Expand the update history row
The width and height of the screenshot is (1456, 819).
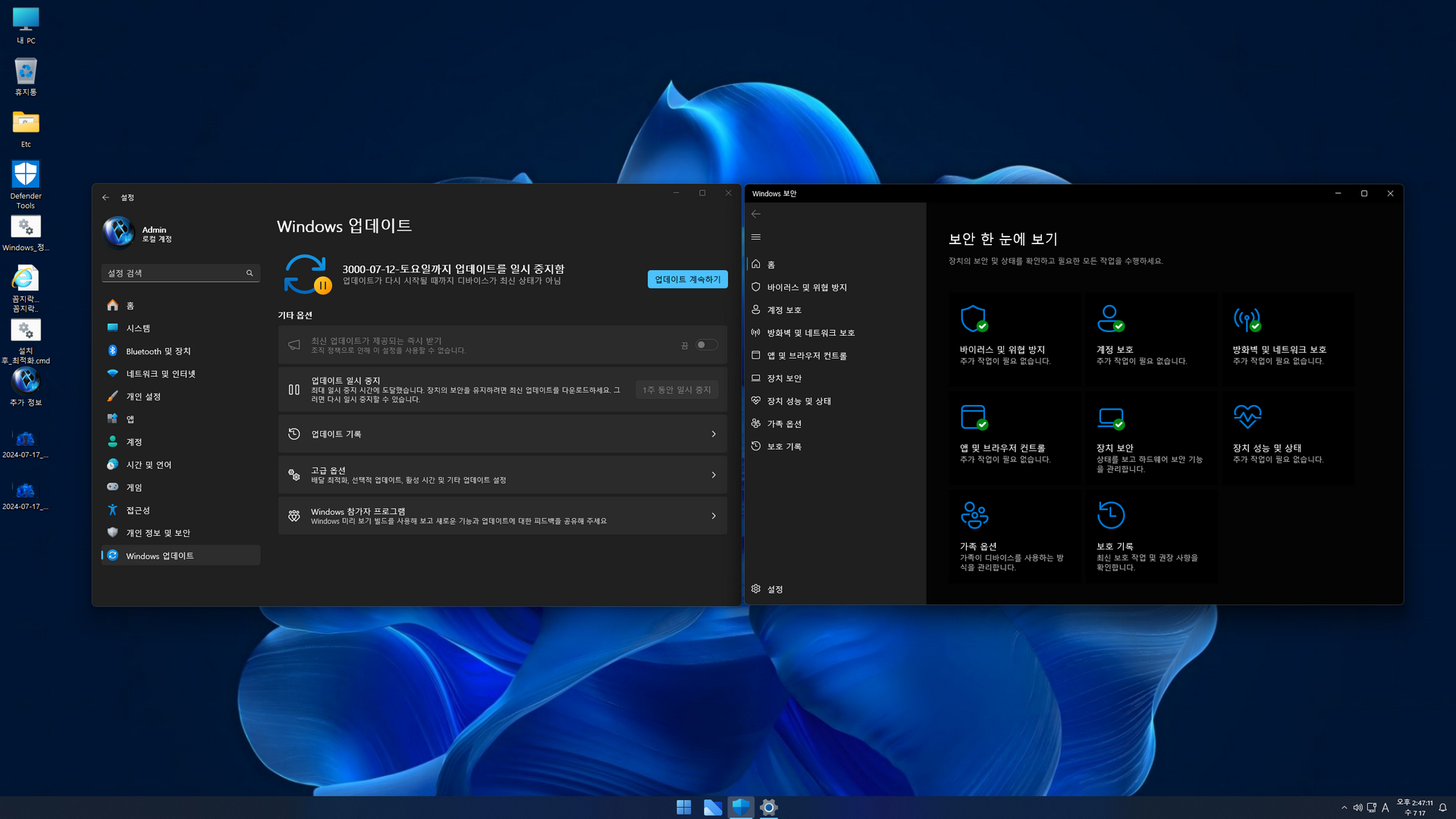click(502, 434)
